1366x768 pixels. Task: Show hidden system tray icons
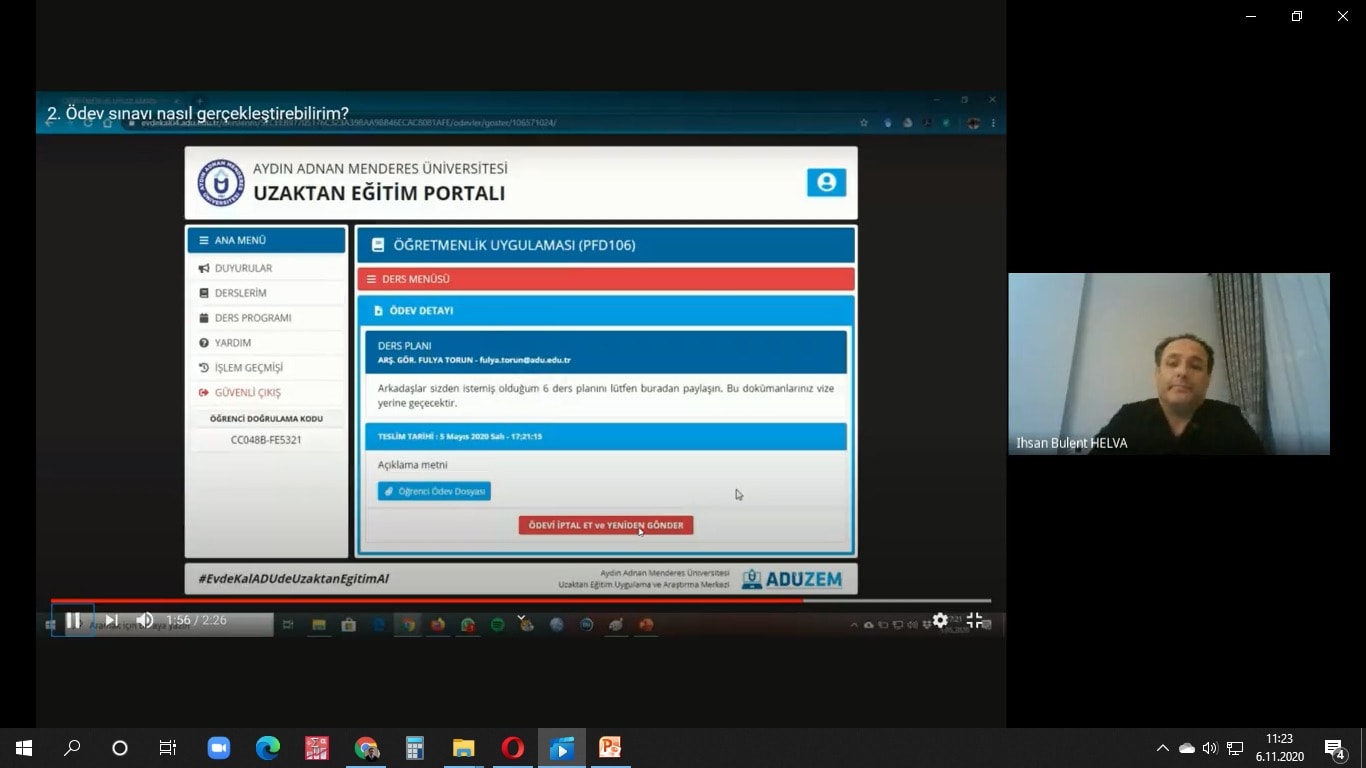(x=1162, y=748)
